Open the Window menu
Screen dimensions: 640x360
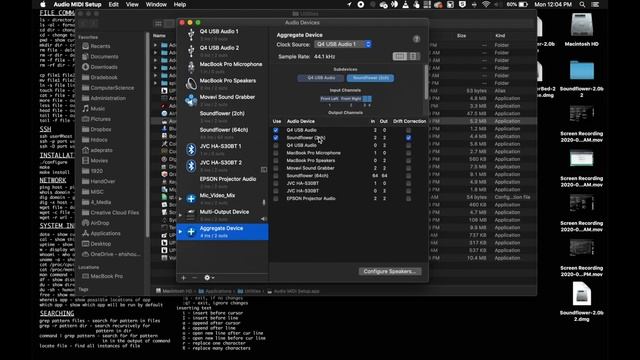[156, 4]
